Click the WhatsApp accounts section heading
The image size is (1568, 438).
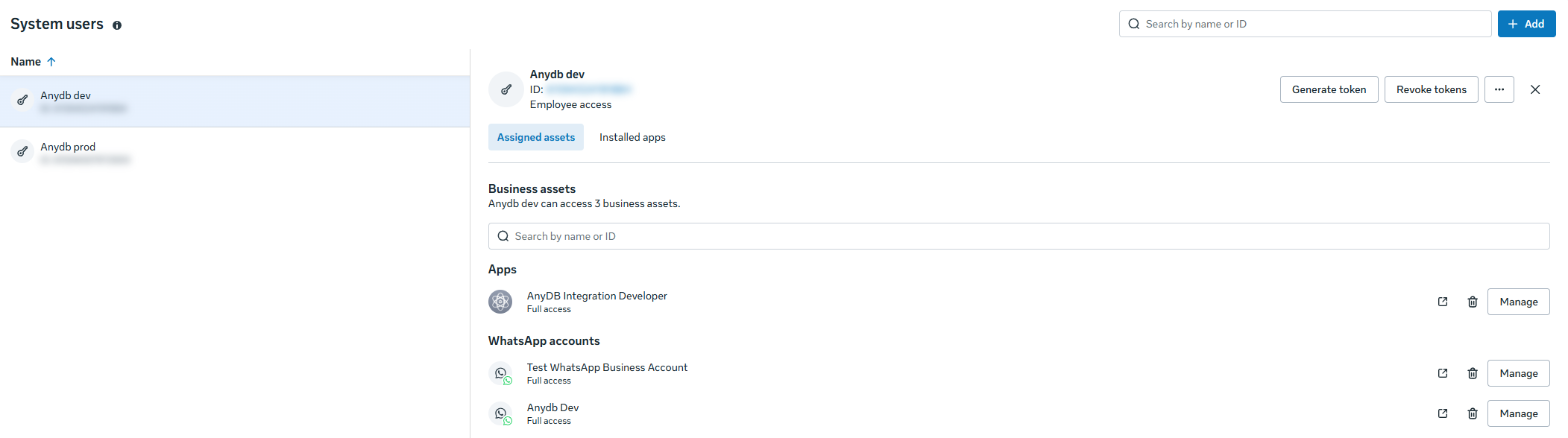[x=543, y=341]
